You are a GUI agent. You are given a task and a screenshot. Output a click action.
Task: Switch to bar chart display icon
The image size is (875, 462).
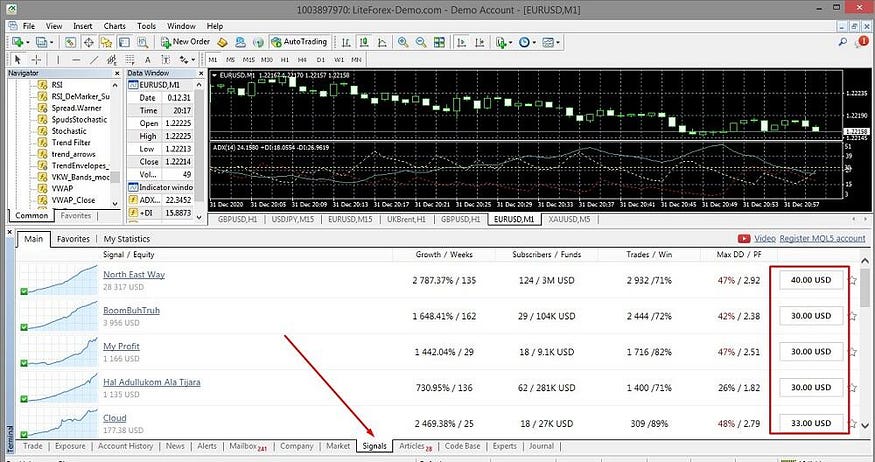pyautogui.click(x=346, y=42)
